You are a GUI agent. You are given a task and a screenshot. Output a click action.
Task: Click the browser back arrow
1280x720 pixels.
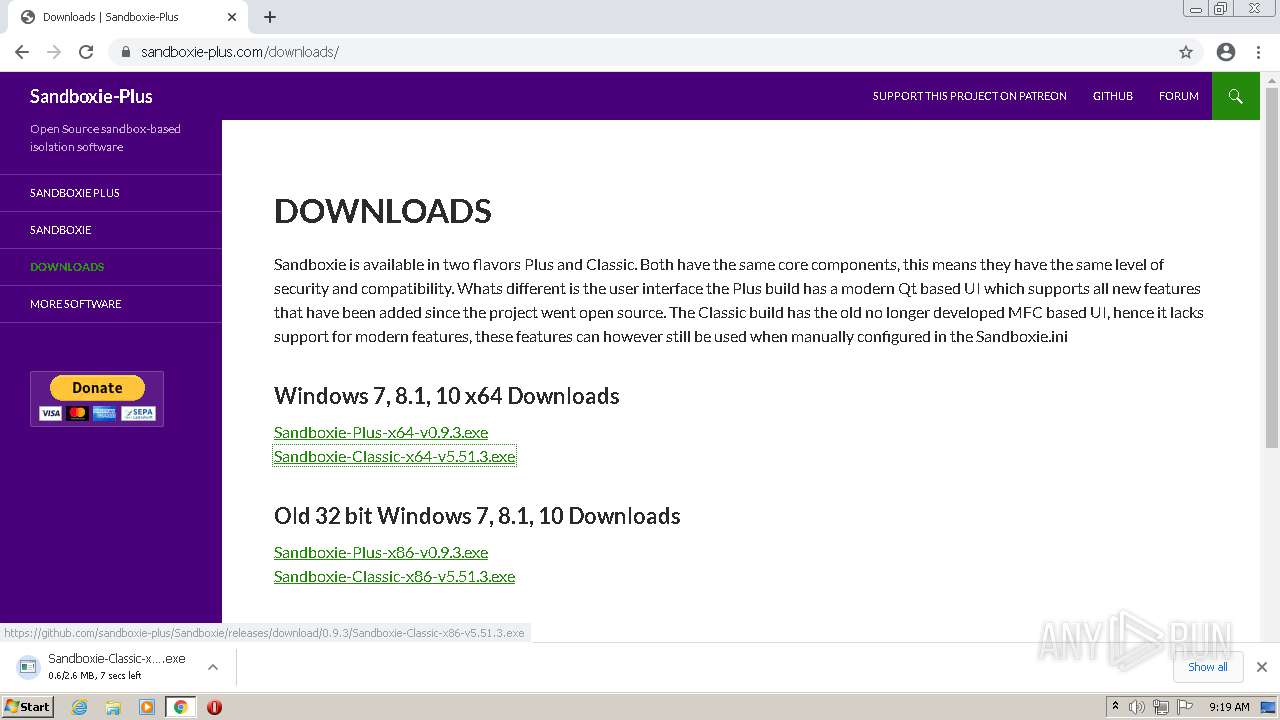[22, 52]
